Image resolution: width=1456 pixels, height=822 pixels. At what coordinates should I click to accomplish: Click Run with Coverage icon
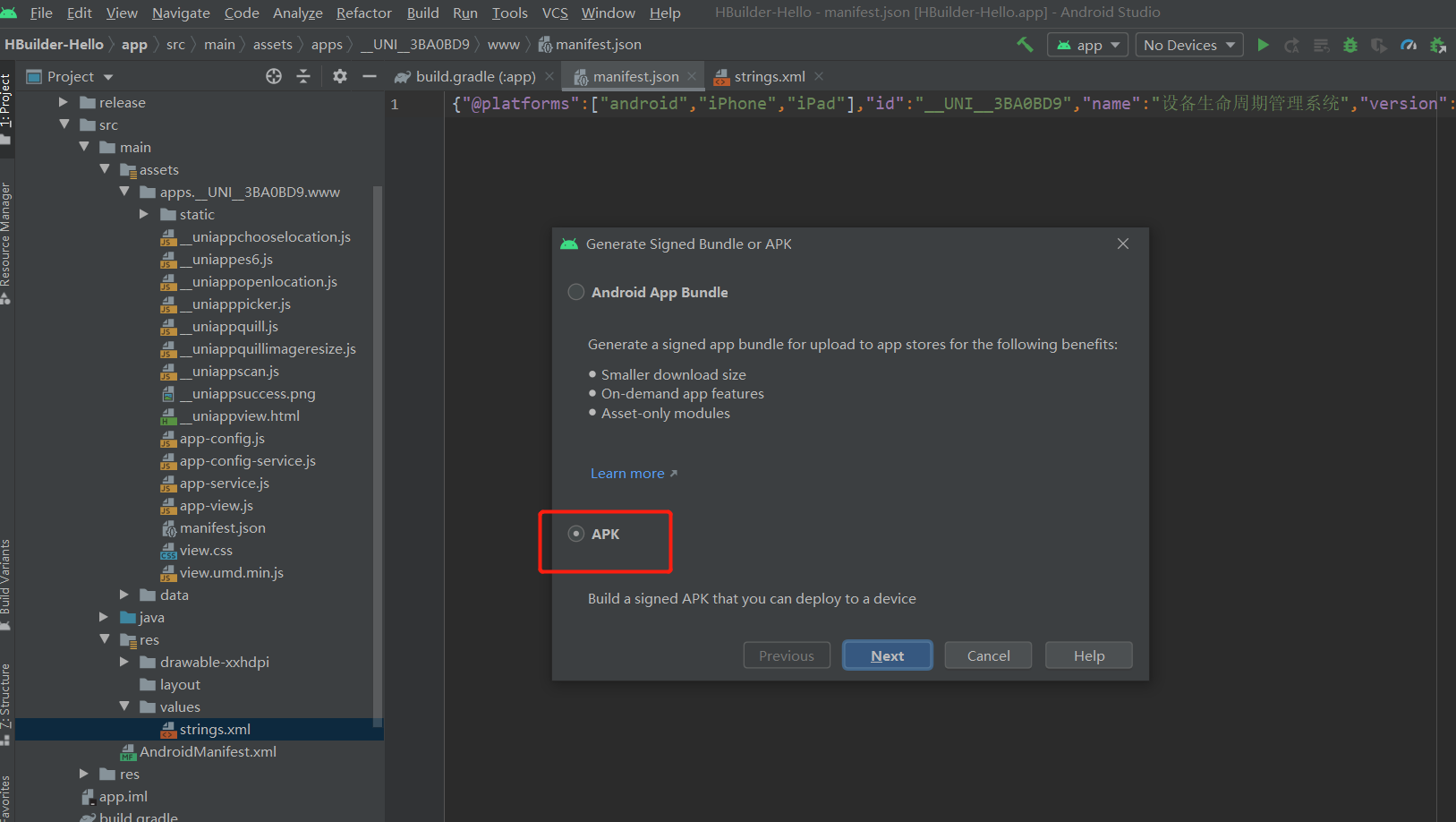point(1379,45)
